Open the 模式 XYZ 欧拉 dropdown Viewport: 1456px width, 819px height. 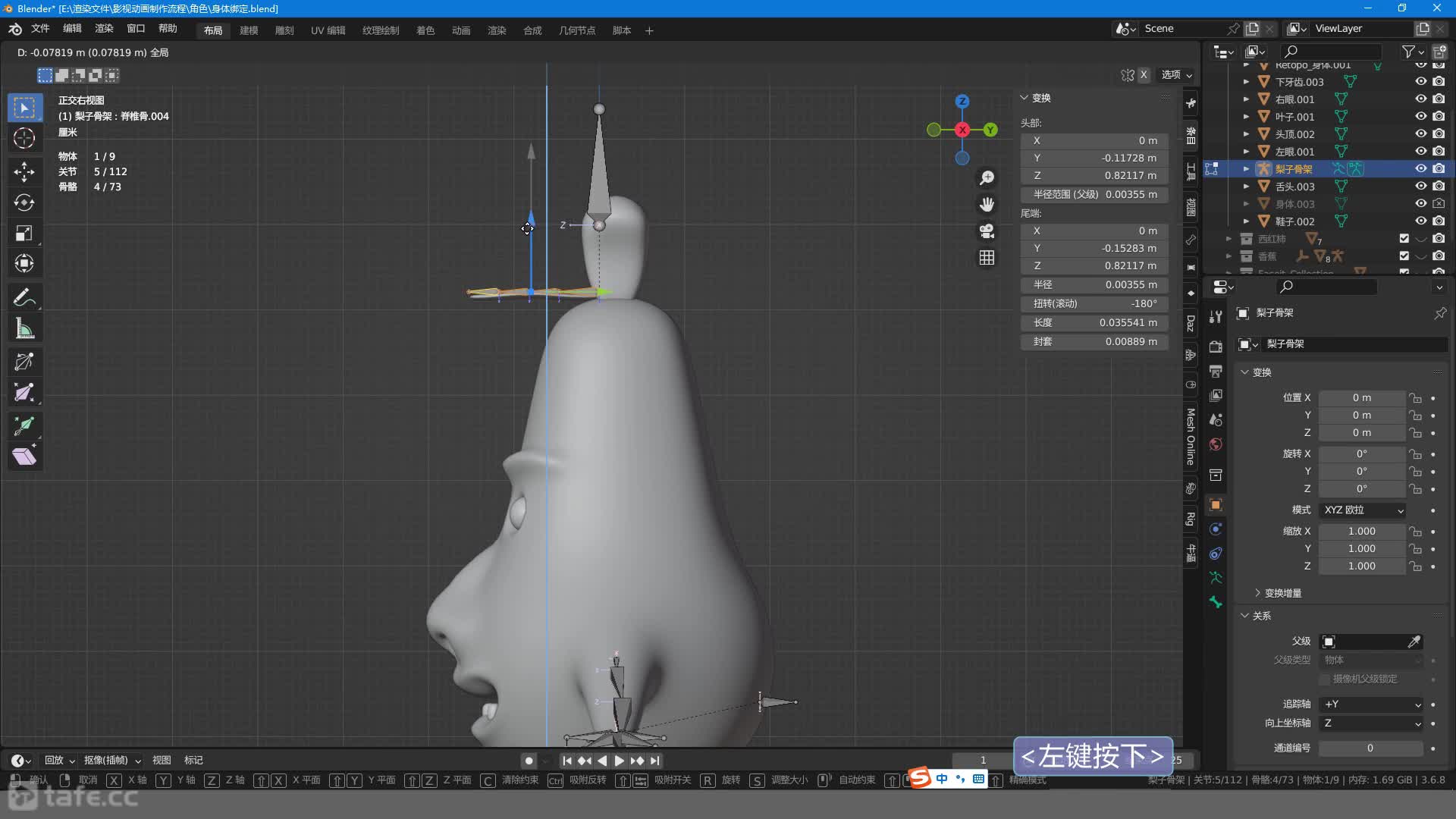(x=1363, y=510)
